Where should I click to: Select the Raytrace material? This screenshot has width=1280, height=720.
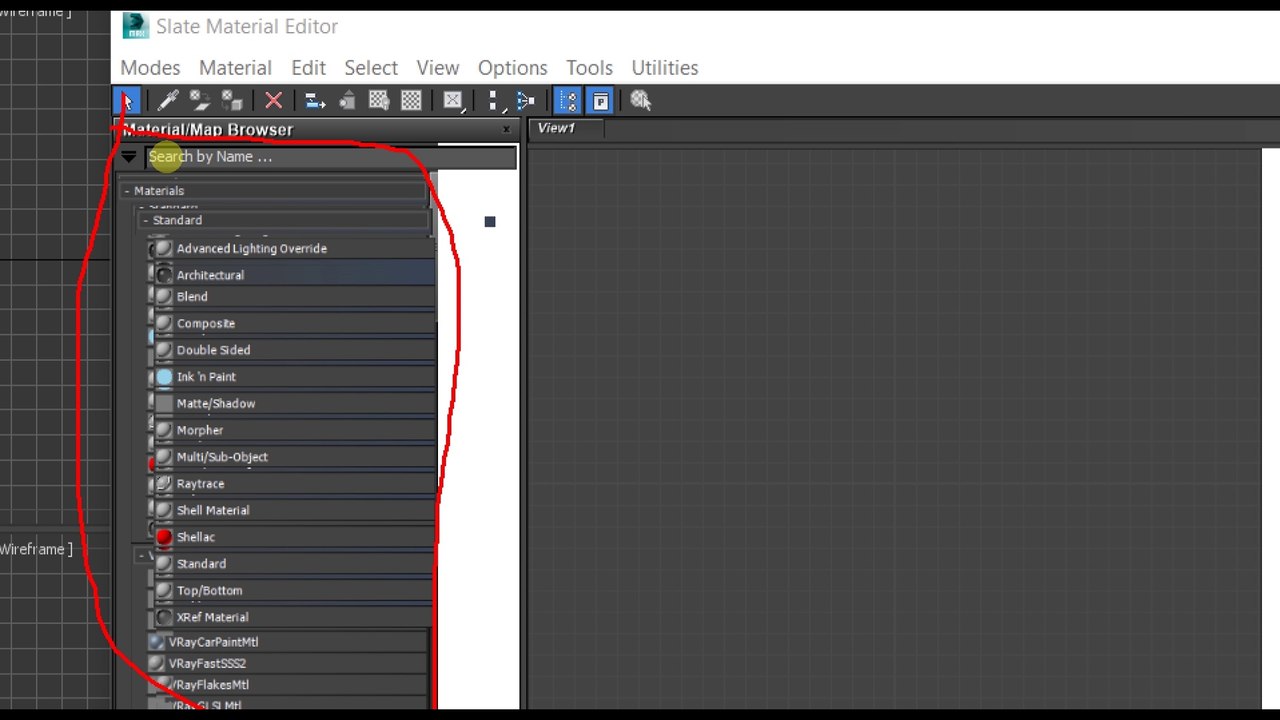[x=292, y=484]
